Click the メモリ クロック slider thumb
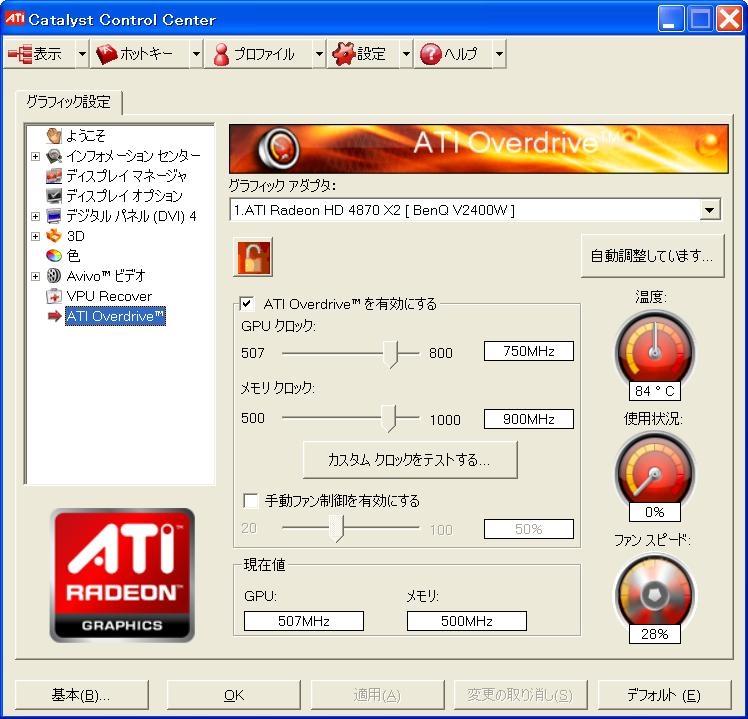This screenshot has width=748, height=719. [x=389, y=418]
